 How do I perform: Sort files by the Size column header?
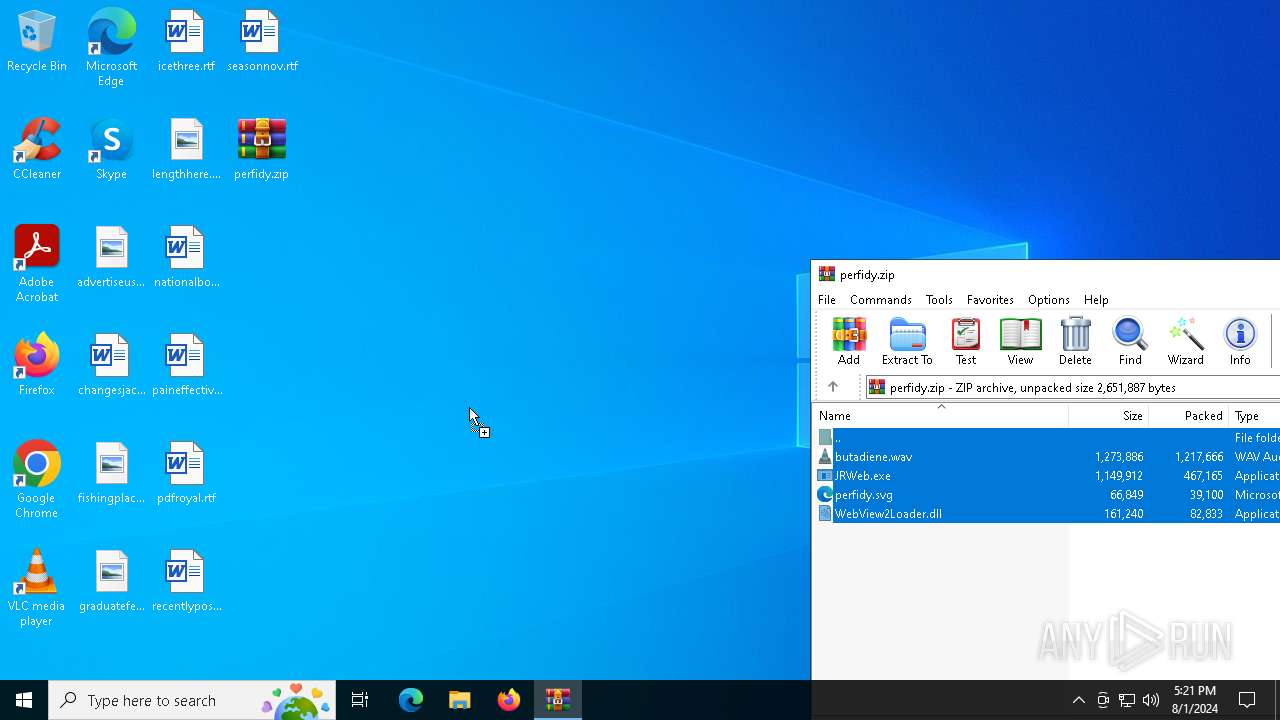[x=1108, y=416]
